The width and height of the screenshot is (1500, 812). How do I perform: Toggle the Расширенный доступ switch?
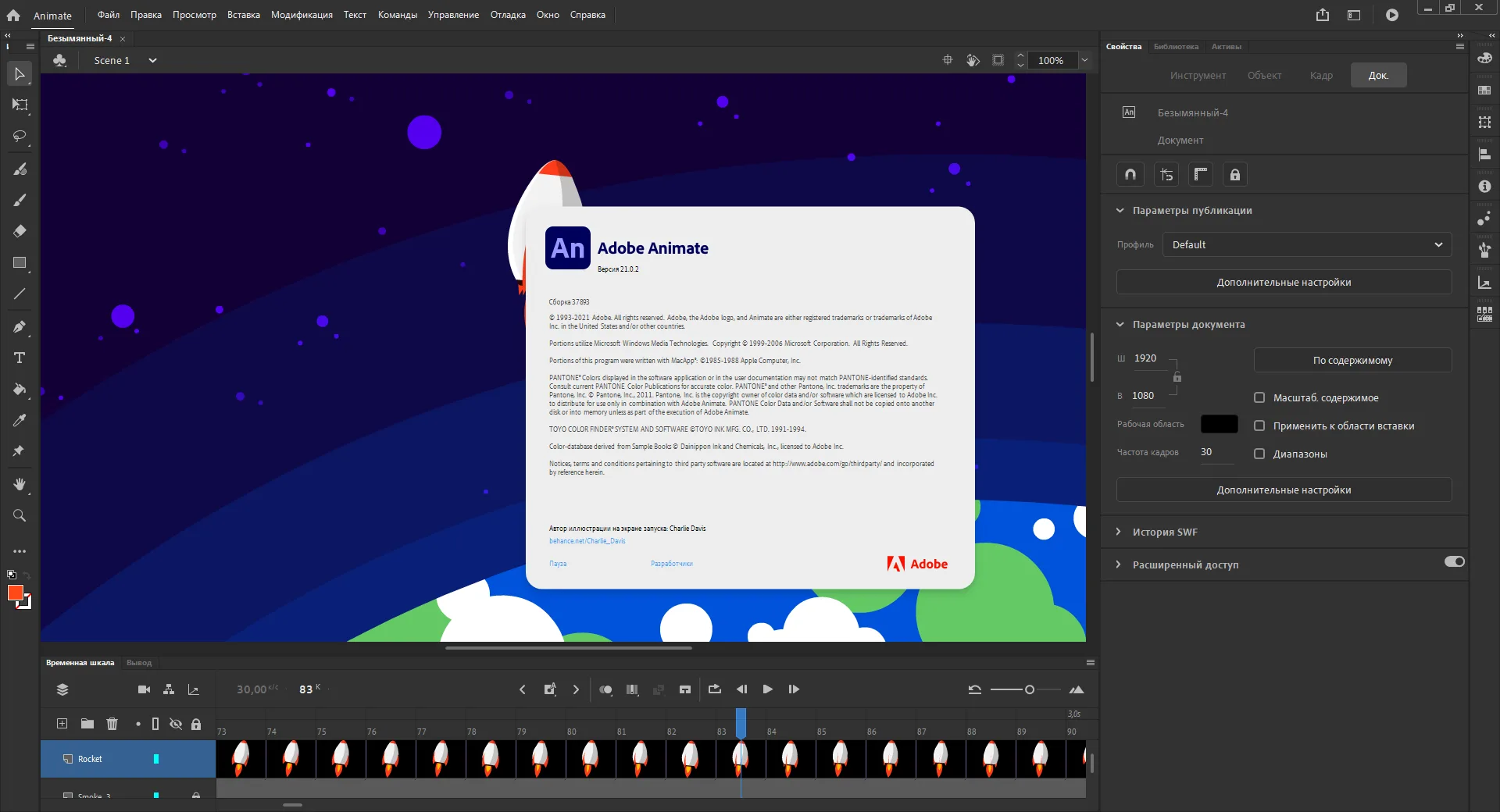tap(1454, 561)
